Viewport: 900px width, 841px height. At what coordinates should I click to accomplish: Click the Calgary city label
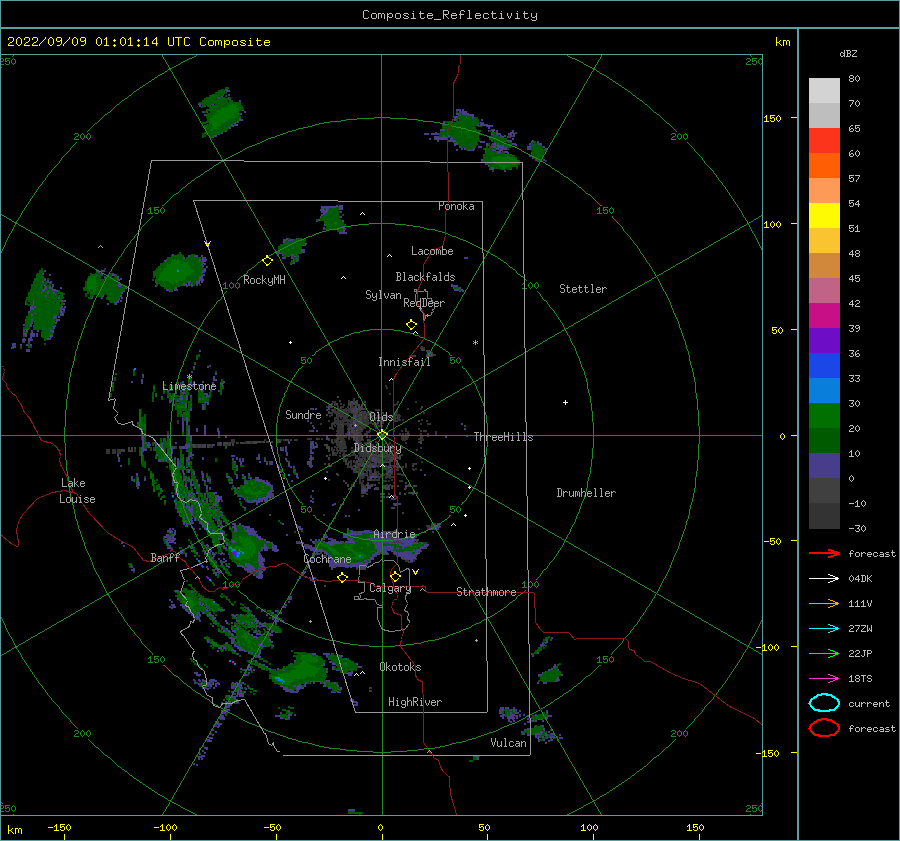390,588
